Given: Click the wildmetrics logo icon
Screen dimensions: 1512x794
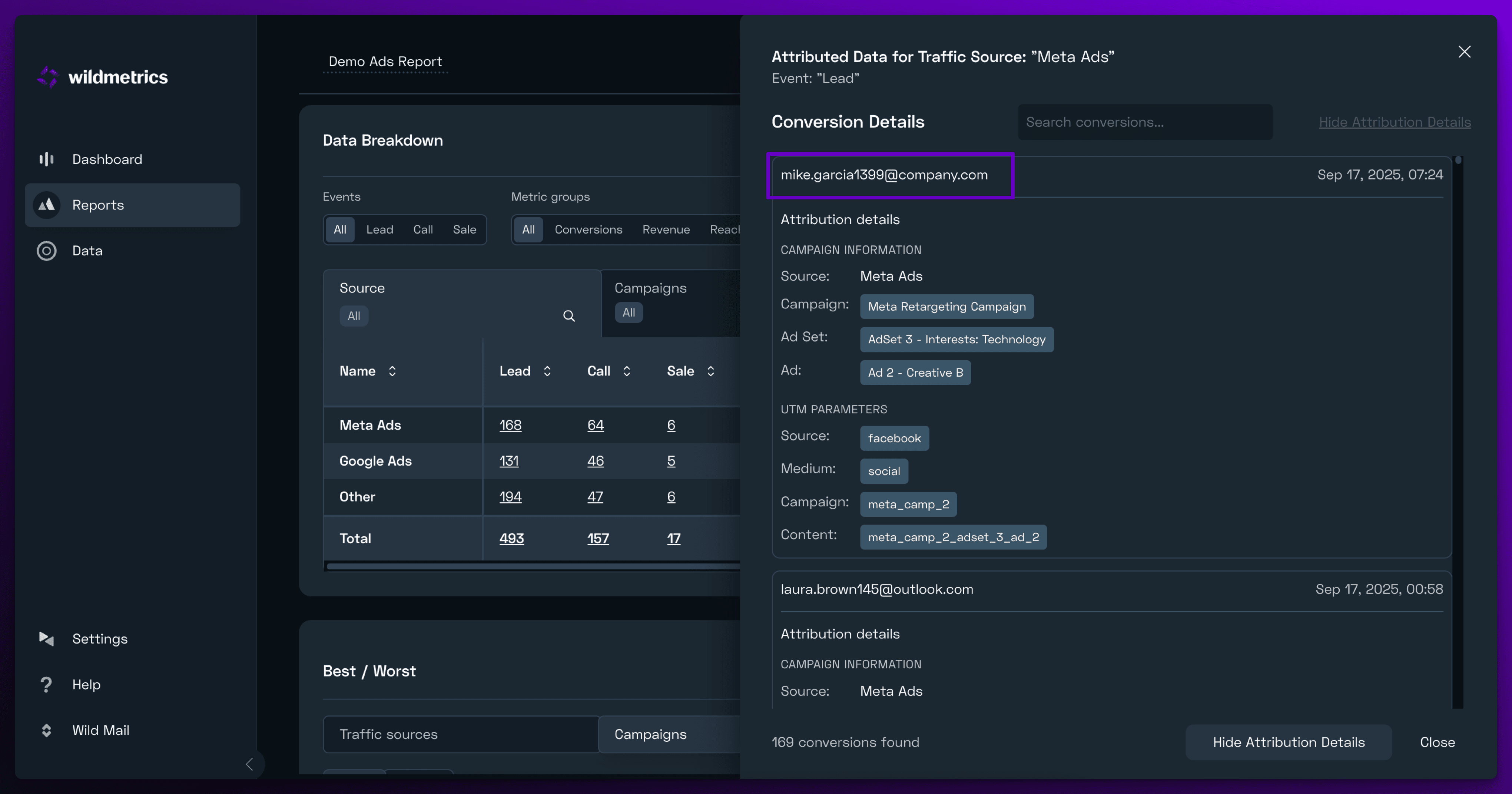Looking at the screenshot, I should click(x=48, y=77).
